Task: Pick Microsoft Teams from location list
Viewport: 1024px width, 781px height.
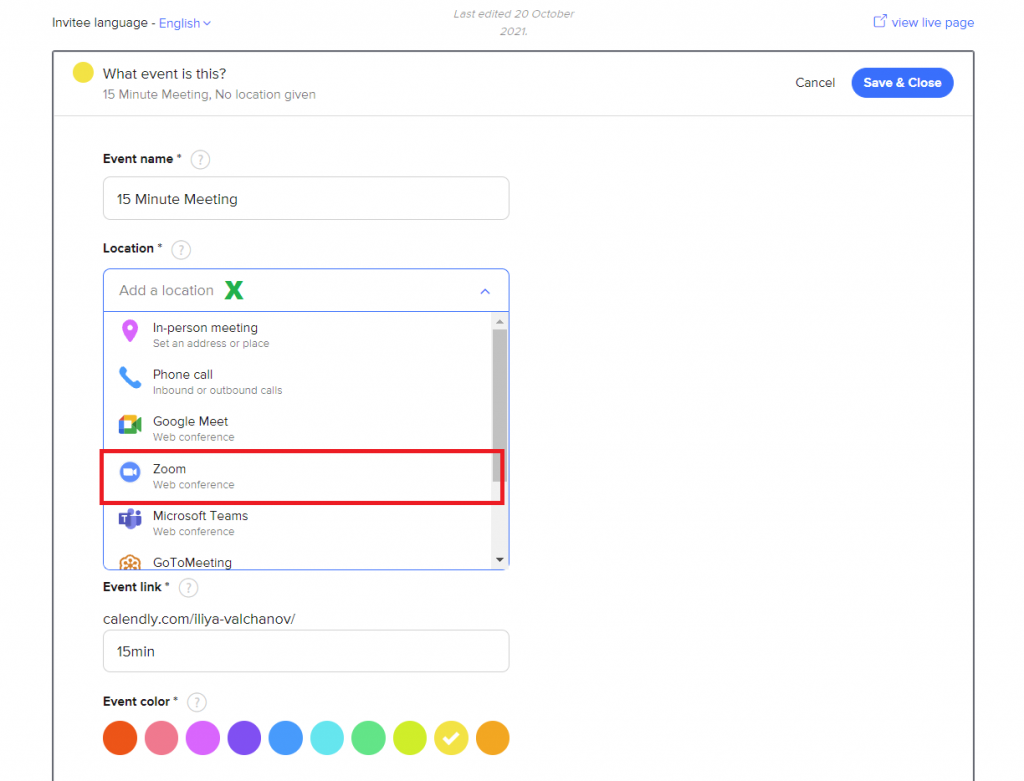Action: [x=298, y=523]
